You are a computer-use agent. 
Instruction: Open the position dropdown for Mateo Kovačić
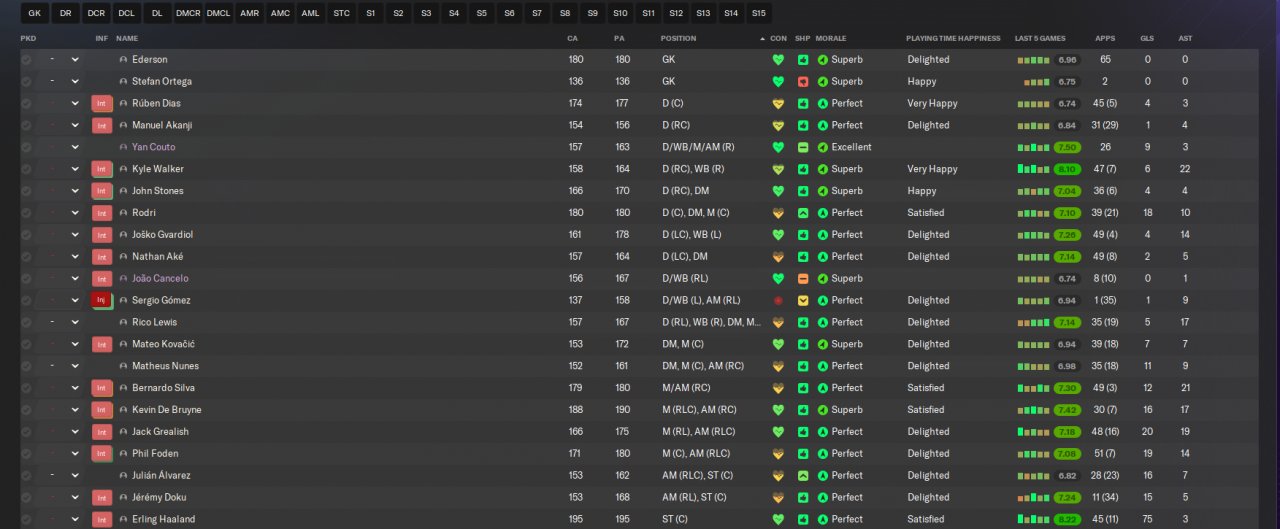(74, 344)
